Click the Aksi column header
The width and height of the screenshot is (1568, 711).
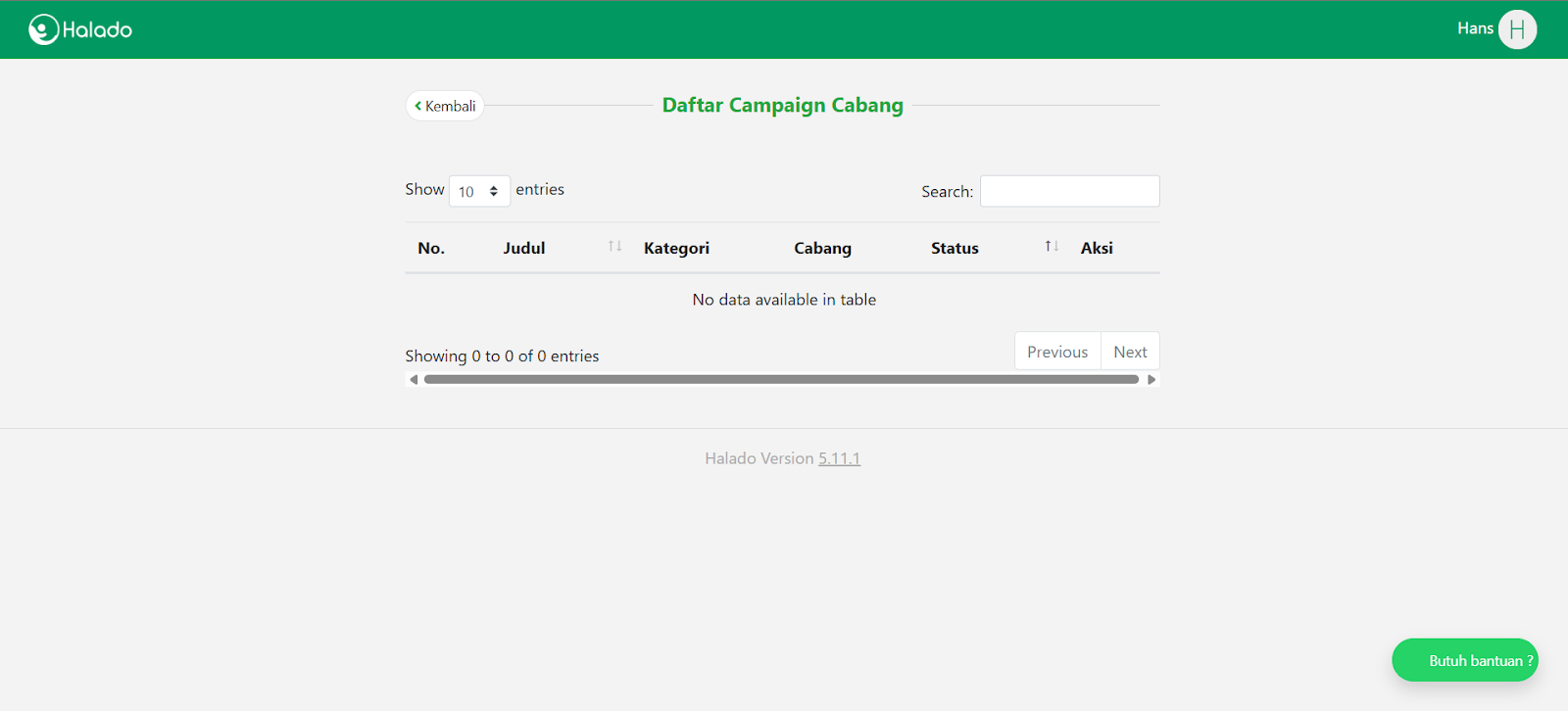coord(1097,248)
